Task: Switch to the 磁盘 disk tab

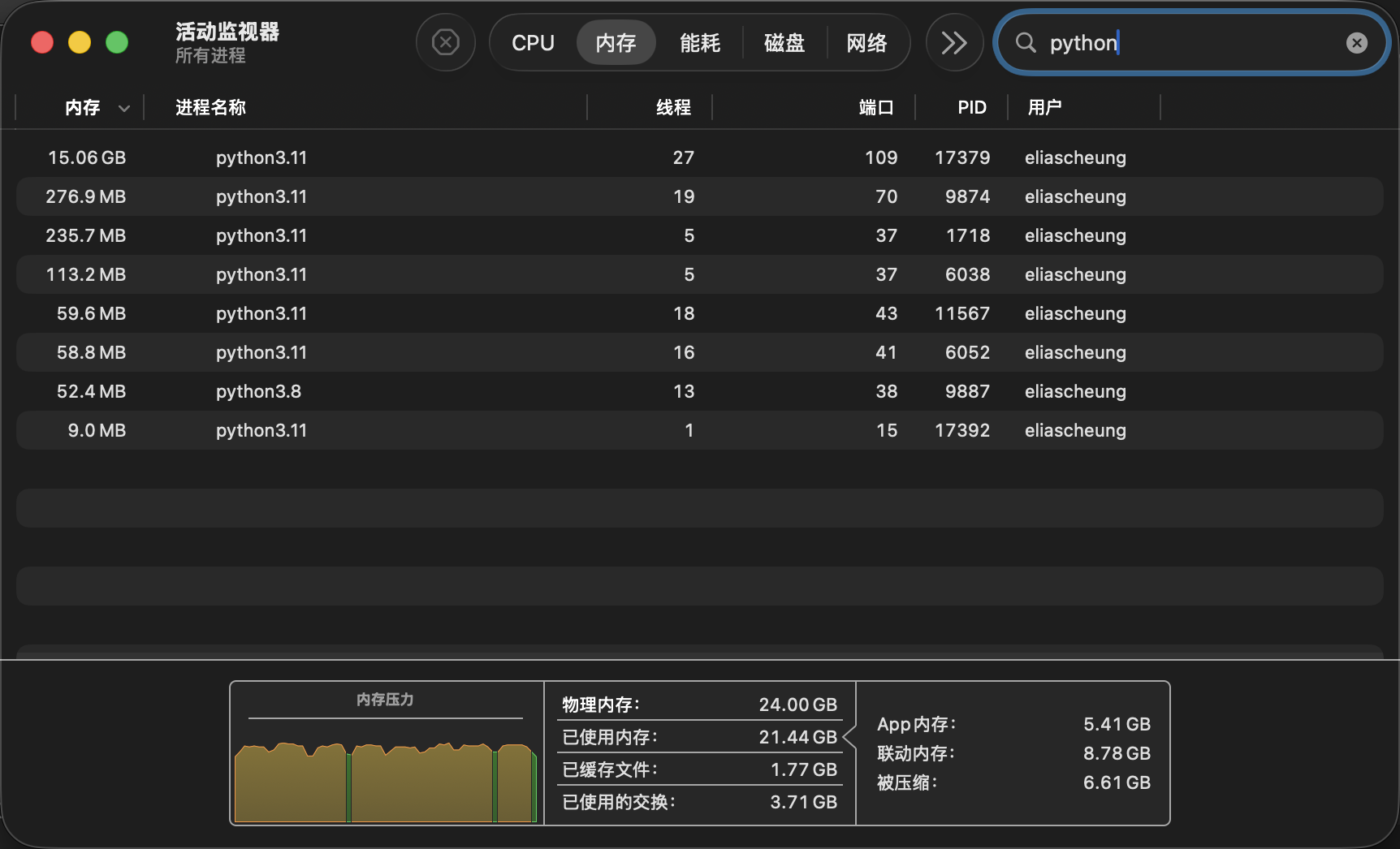Action: pyautogui.click(x=784, y=43)
